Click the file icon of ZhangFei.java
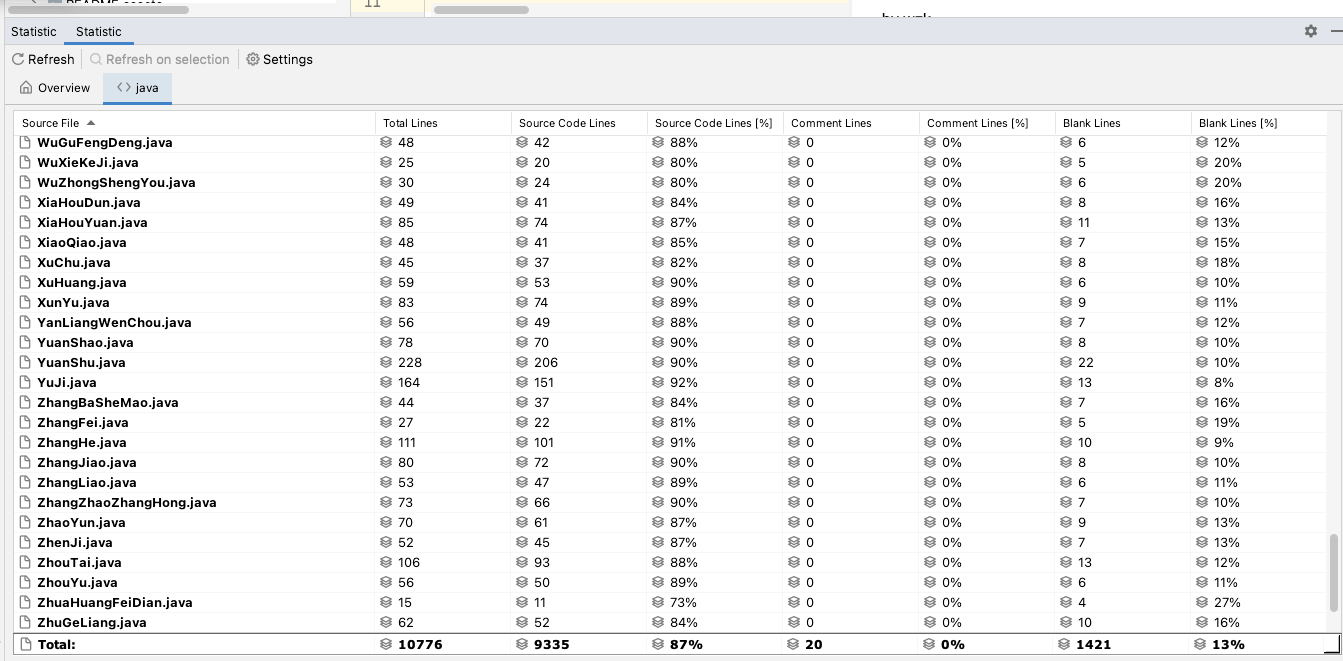 (x=26, y=422)
